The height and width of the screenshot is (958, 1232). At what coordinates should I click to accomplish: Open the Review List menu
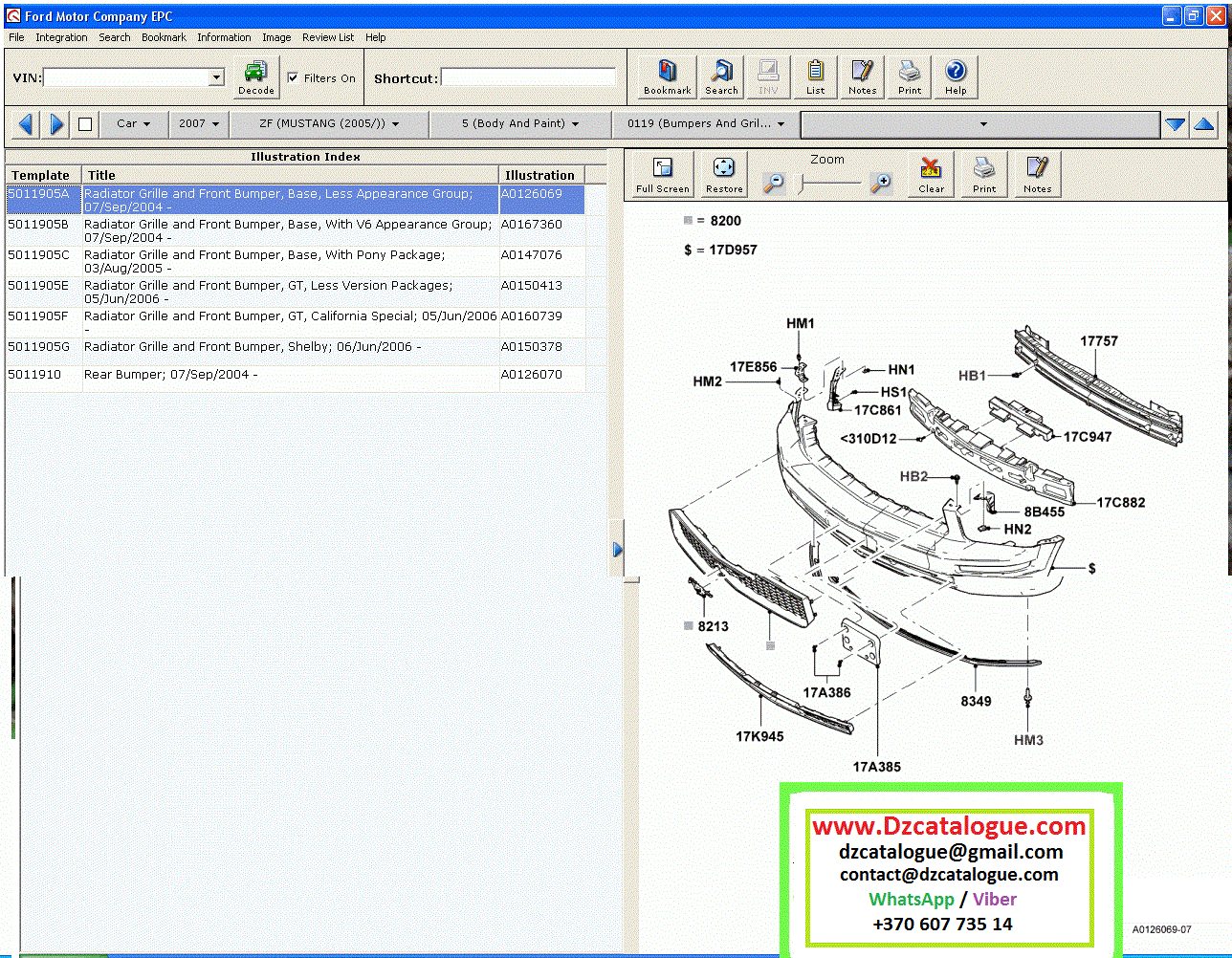click(328, 37)
